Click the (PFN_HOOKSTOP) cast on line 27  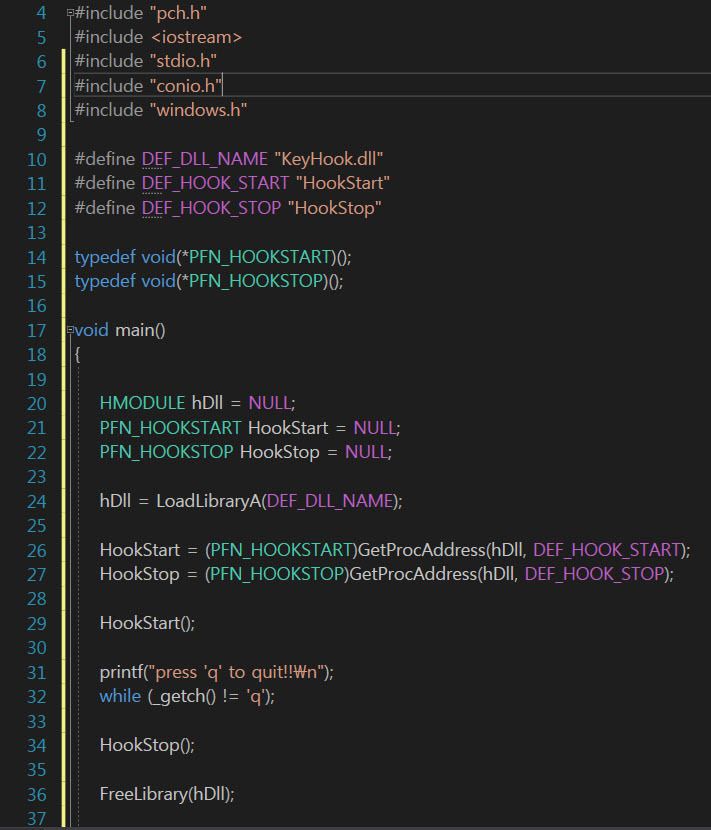pyautogui.click(x=277, y=574)
